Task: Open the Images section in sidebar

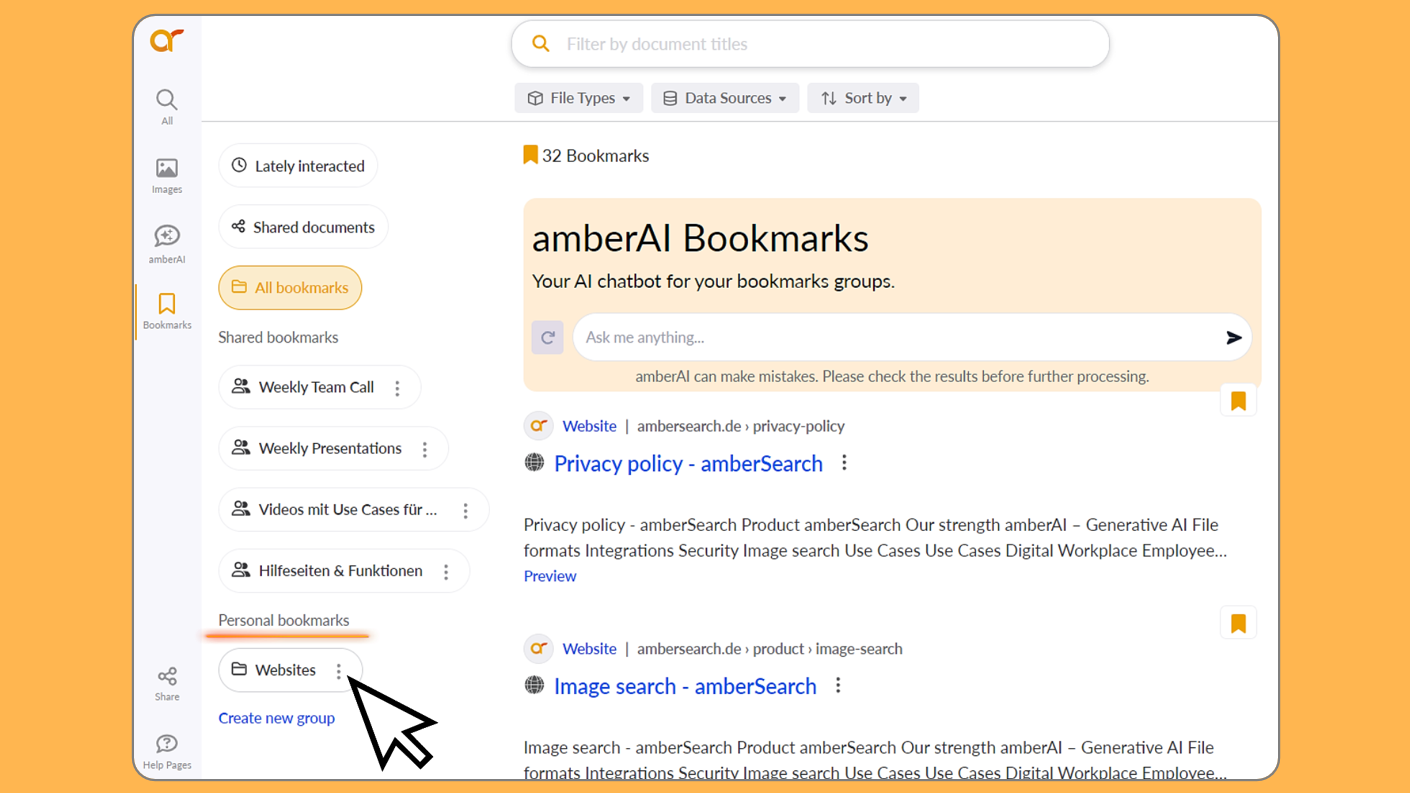Action: pos(167,175)
